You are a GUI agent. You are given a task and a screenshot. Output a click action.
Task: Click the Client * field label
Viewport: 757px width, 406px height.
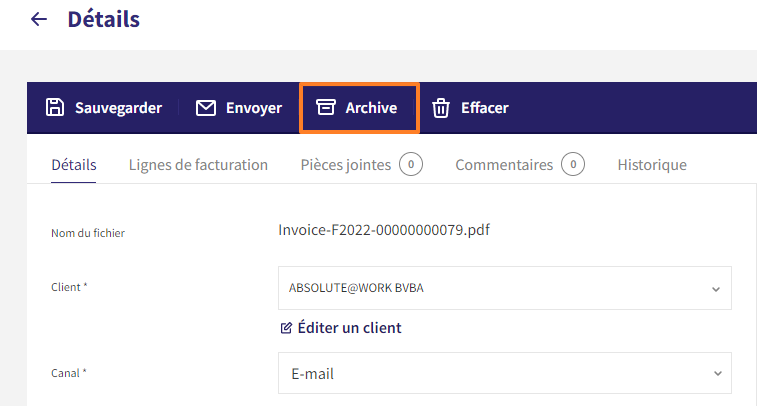pos(69,287)
